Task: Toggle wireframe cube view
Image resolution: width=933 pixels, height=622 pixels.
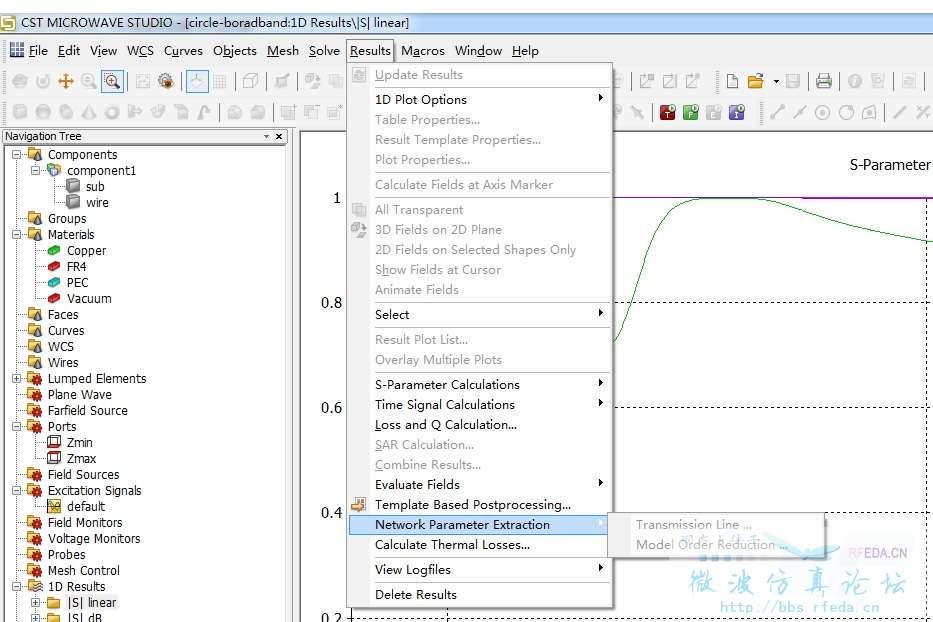Action: tap(251, 81)
